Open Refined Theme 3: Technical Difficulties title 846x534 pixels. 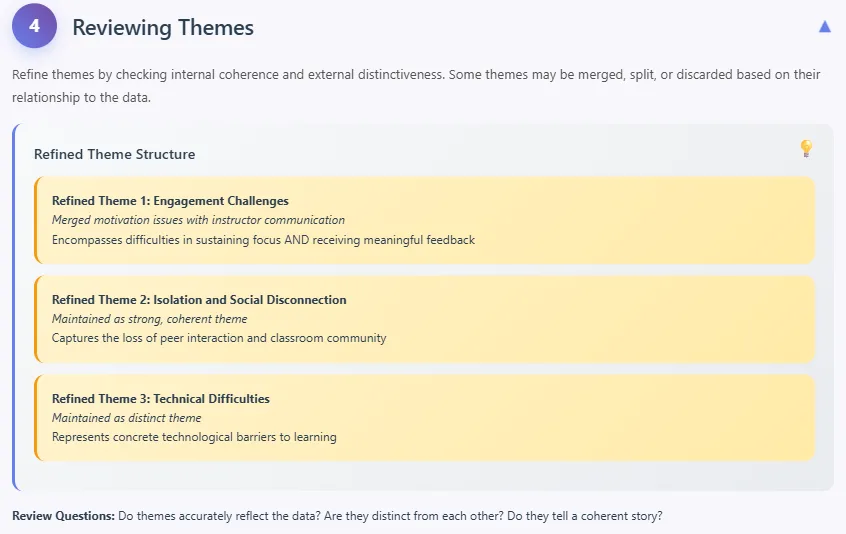161,399
